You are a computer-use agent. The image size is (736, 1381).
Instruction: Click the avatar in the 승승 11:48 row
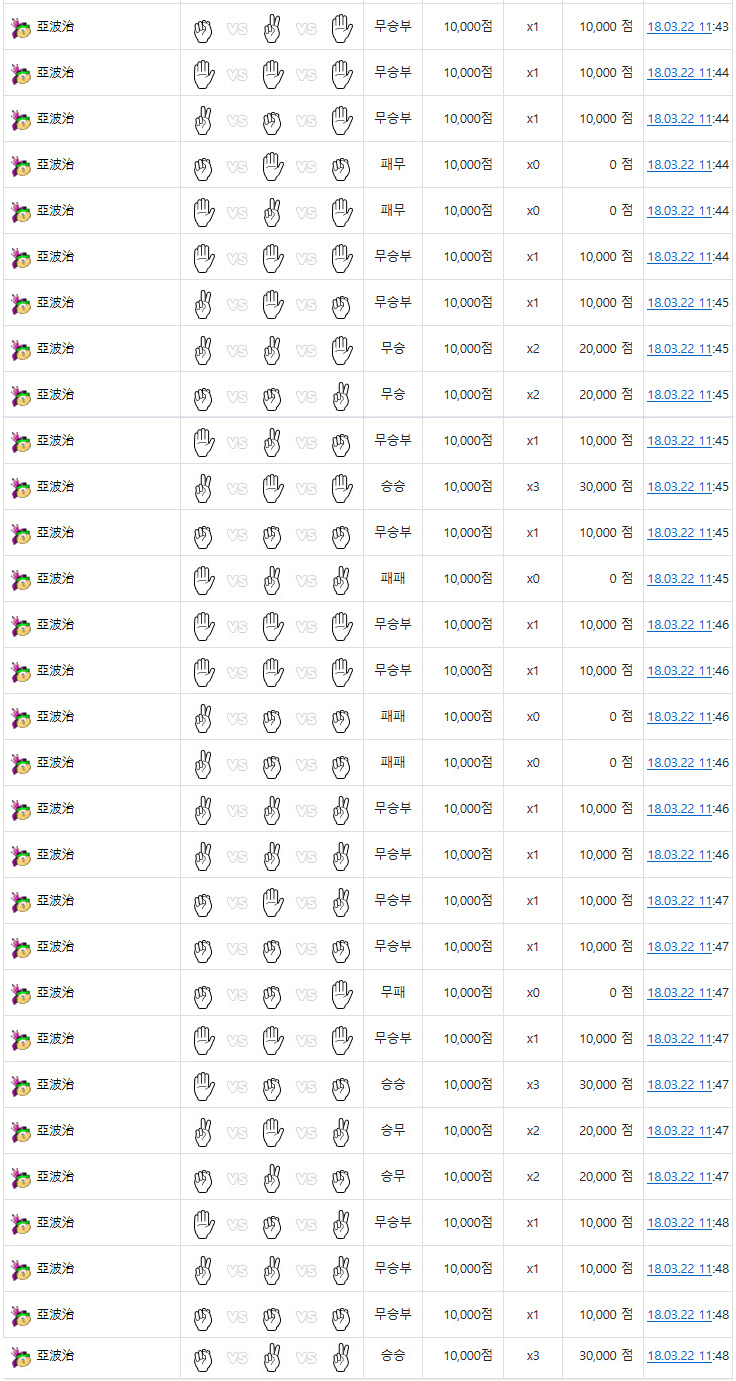point(21,1357)
